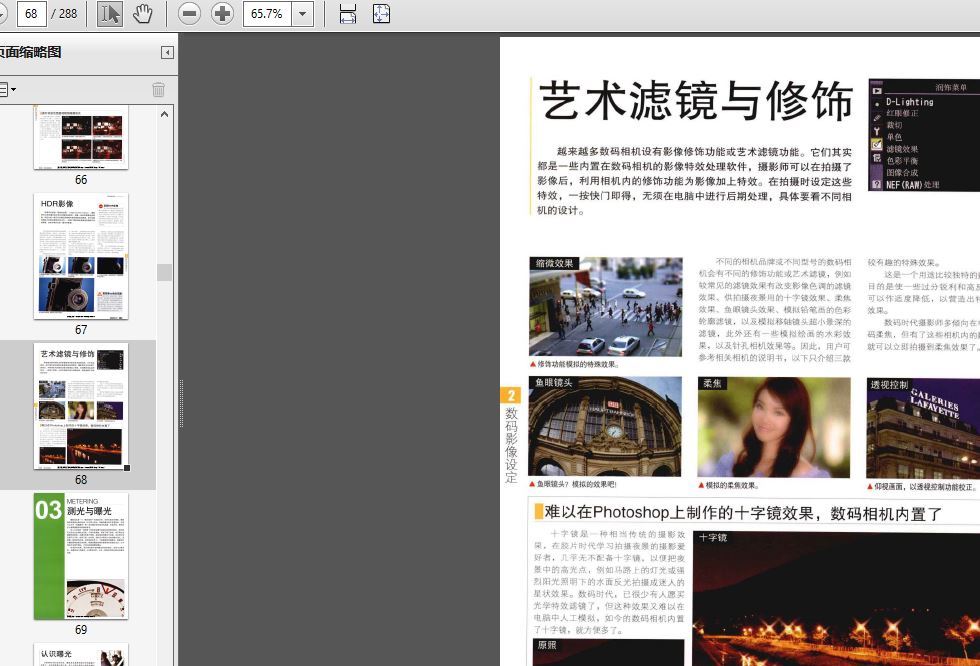Screen dimensions: 980x666
Task: Click the NEF (RAW) 处理 menu text
Action: [912, 185]
